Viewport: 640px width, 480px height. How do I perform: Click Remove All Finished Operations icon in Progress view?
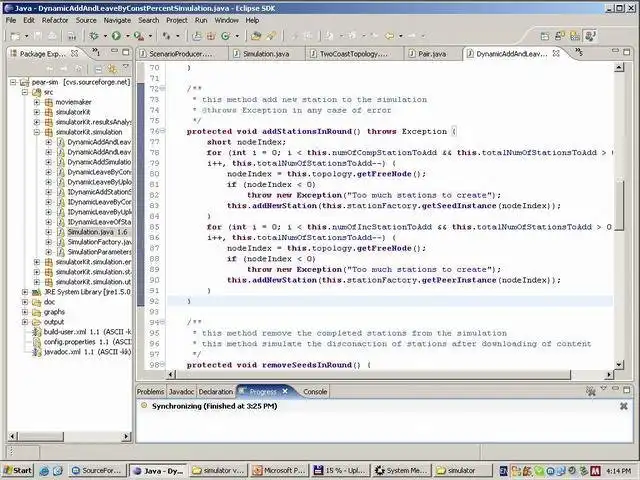point(590,391)
